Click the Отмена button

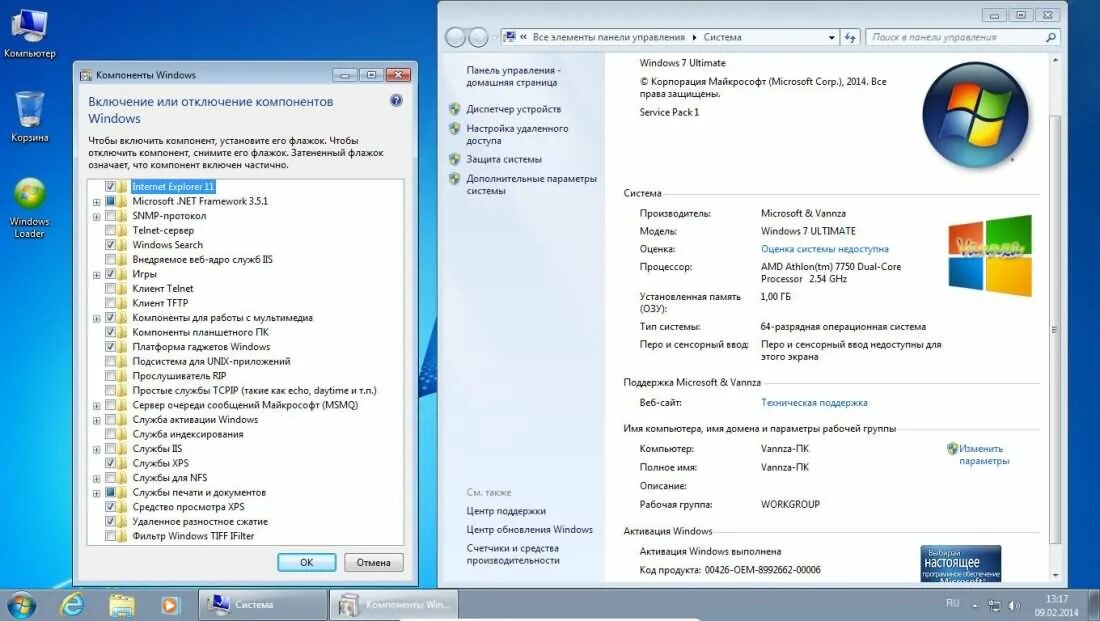click(x=373, y=562)
